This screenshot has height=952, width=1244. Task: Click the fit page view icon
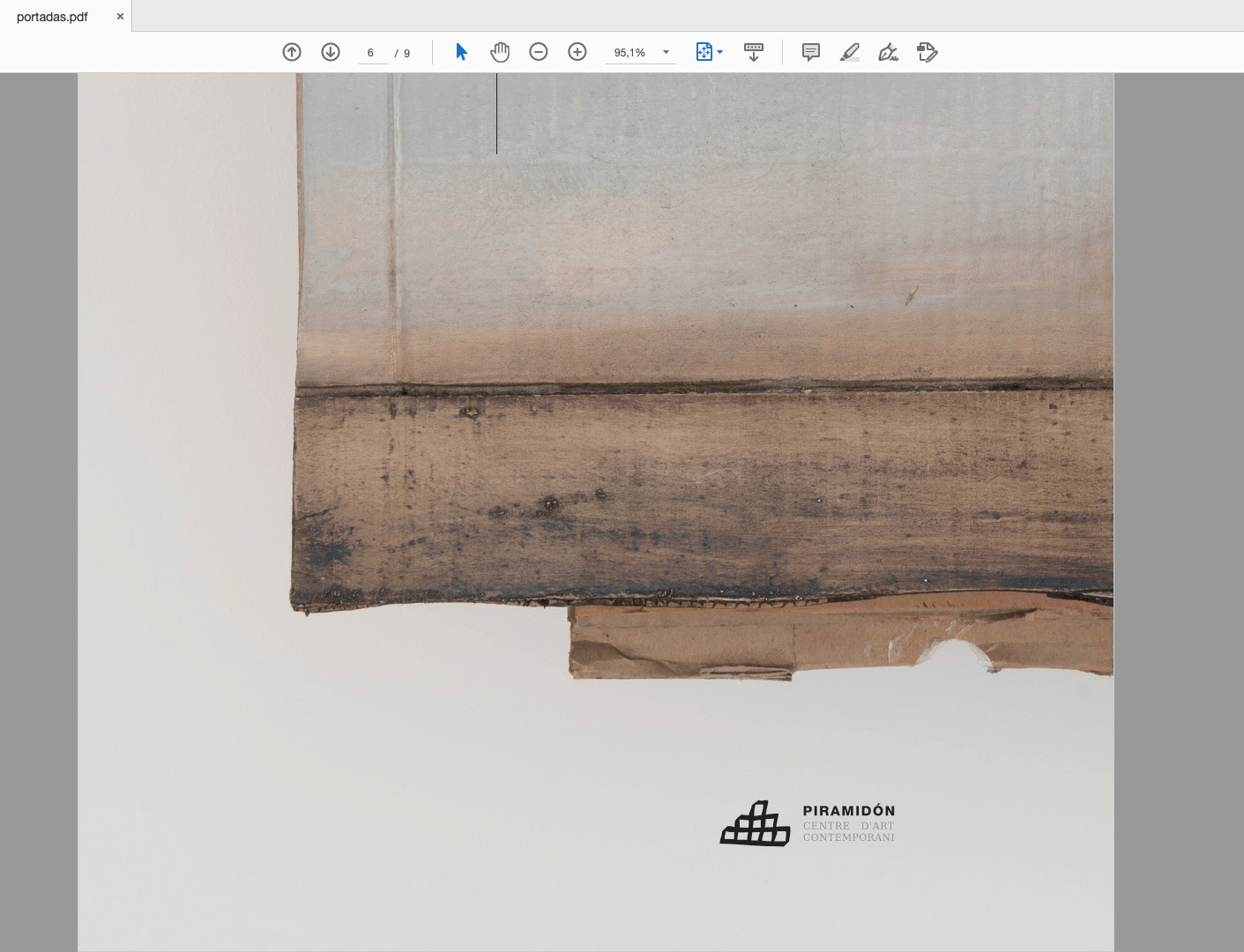tap(704, 52)
